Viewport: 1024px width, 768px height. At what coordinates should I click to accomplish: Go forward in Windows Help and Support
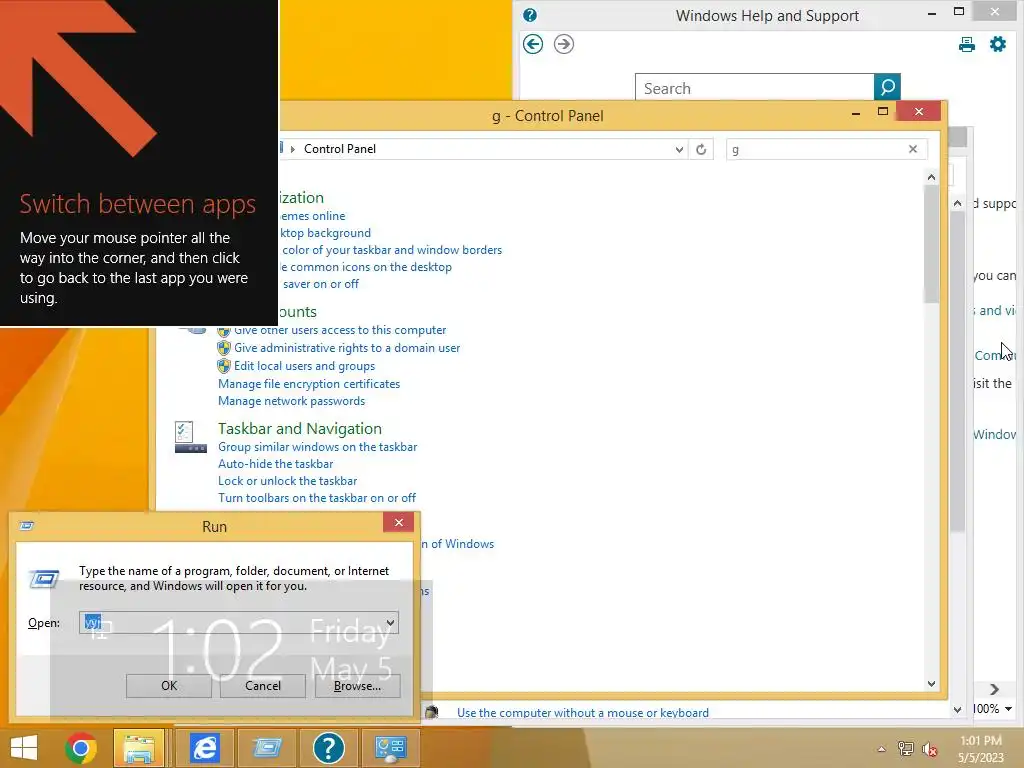[564, 44]
